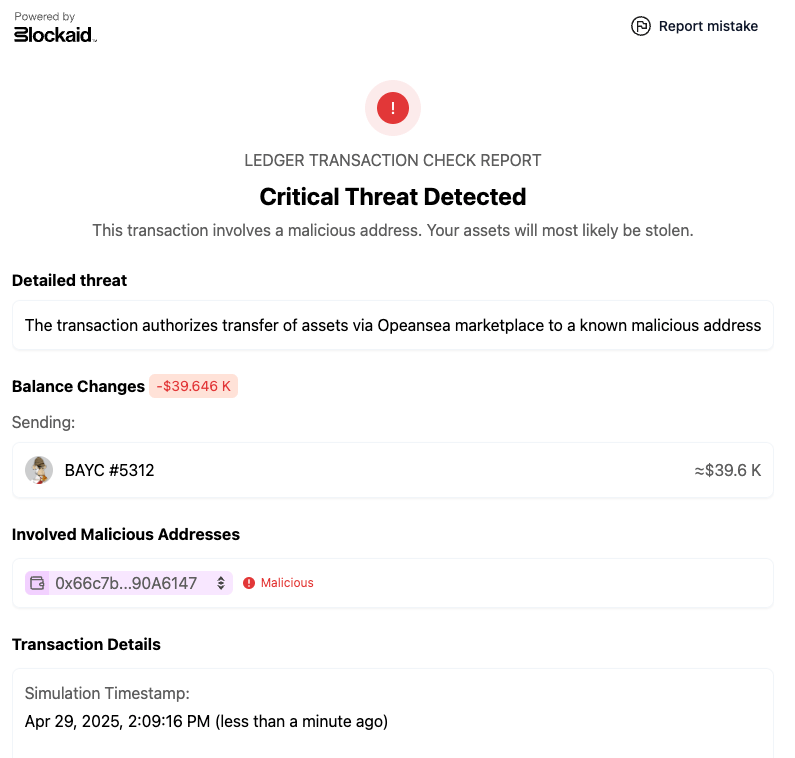Viewport: 795px width, 758px height.
Task: Expand the 0x66c7b...90A6147 address selector arrows
Action: click(x=221, y=583)
